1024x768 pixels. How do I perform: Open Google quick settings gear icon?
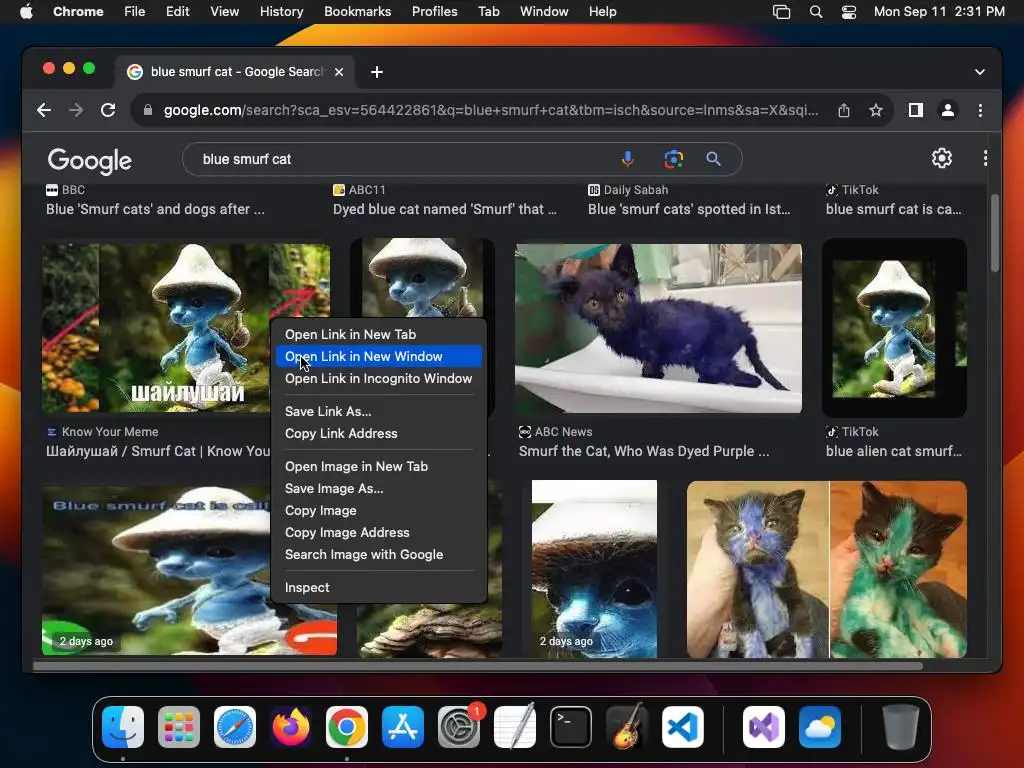941,158
